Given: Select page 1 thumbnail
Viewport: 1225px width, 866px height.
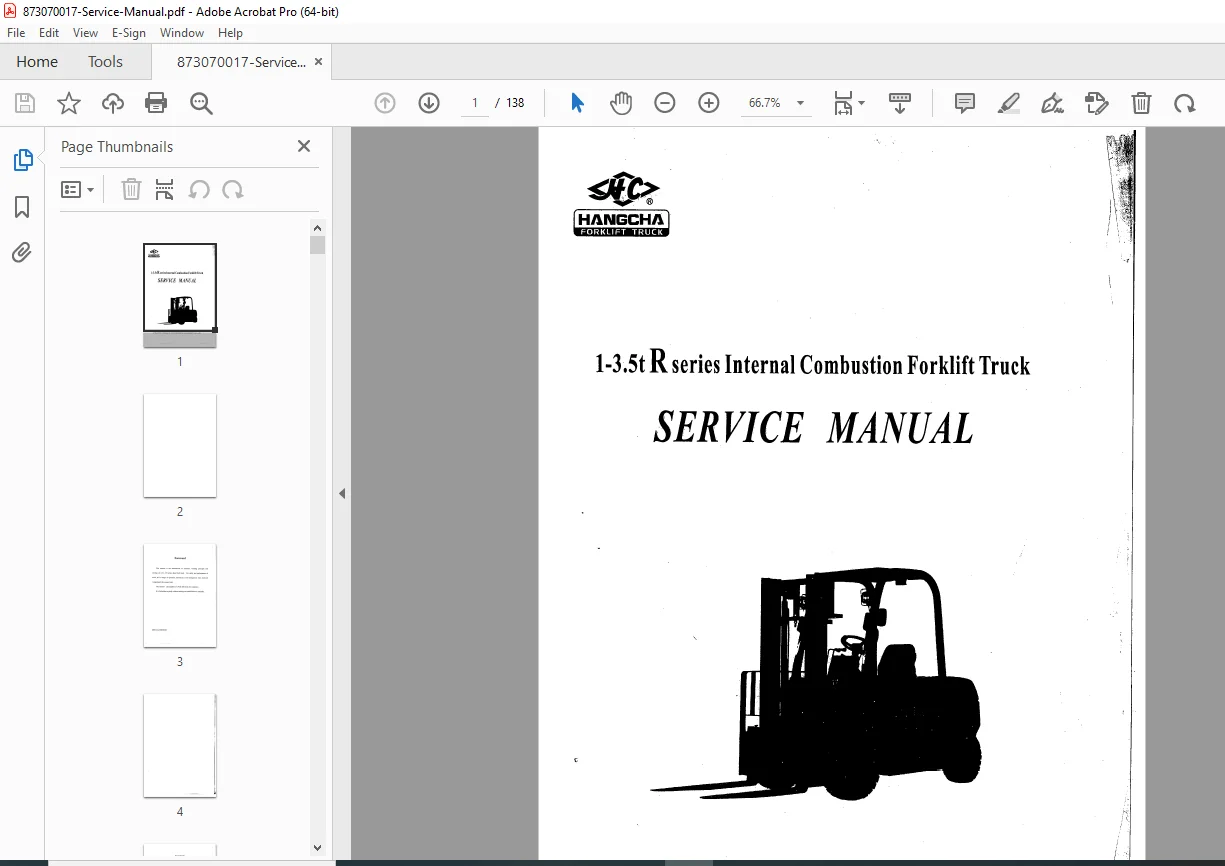Looking at the screenshot, I should coord(180,295).
